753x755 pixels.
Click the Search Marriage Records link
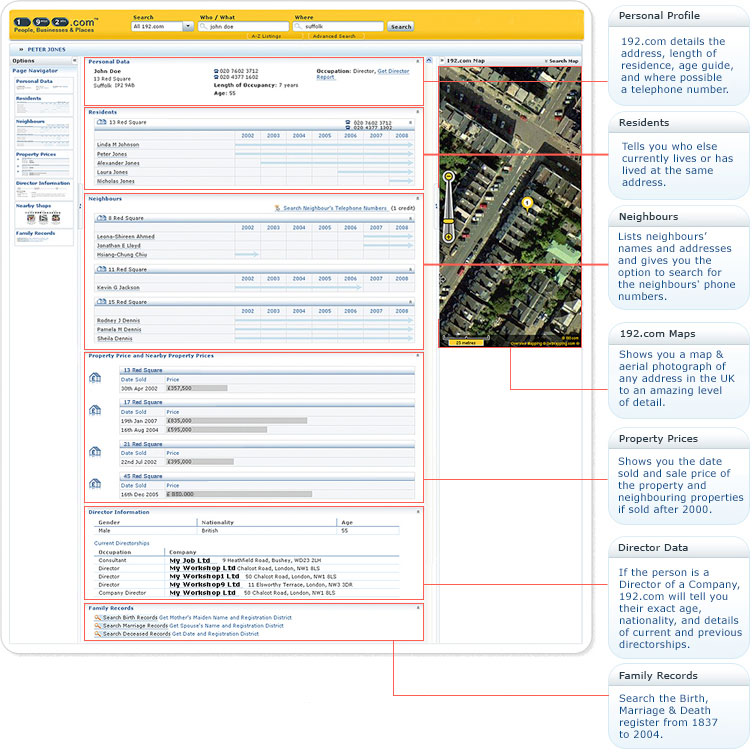[135, 626]
